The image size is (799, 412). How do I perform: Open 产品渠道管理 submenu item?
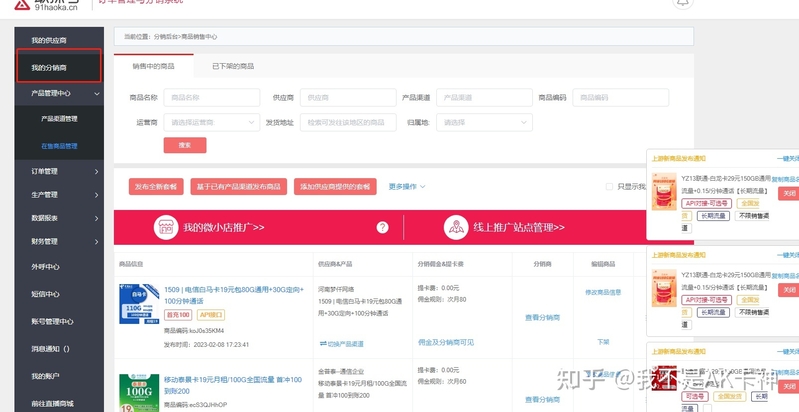(59, 119)
